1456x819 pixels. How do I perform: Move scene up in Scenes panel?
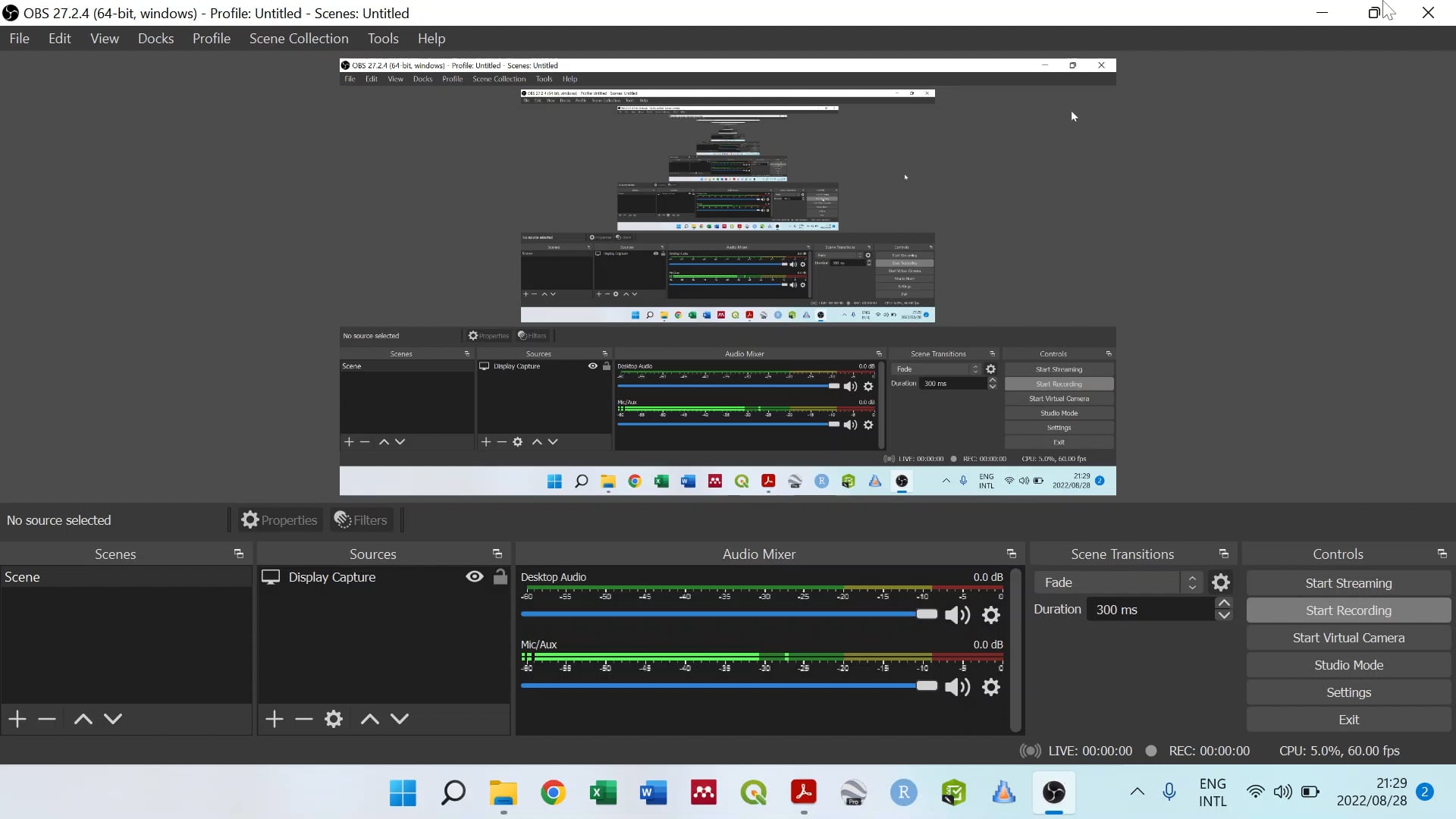coord(83,719)
